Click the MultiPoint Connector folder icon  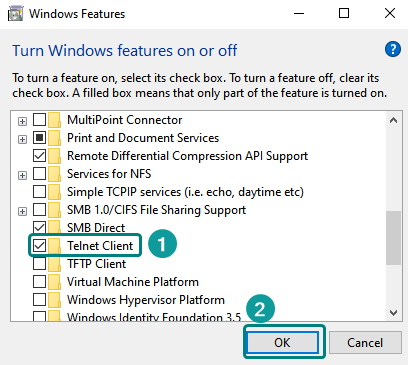54,120
